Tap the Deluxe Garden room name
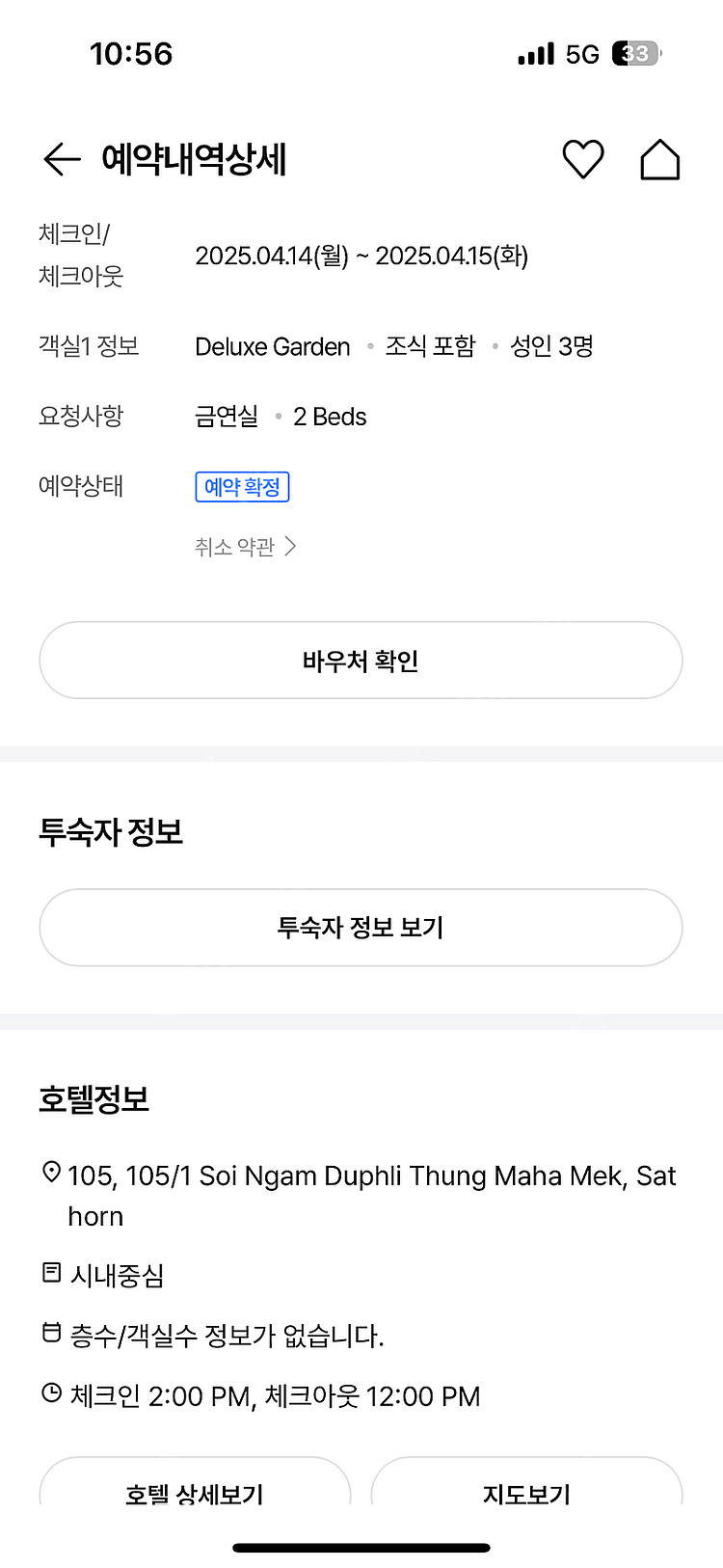Screen dimensions: 723x1568 (273, 347)
